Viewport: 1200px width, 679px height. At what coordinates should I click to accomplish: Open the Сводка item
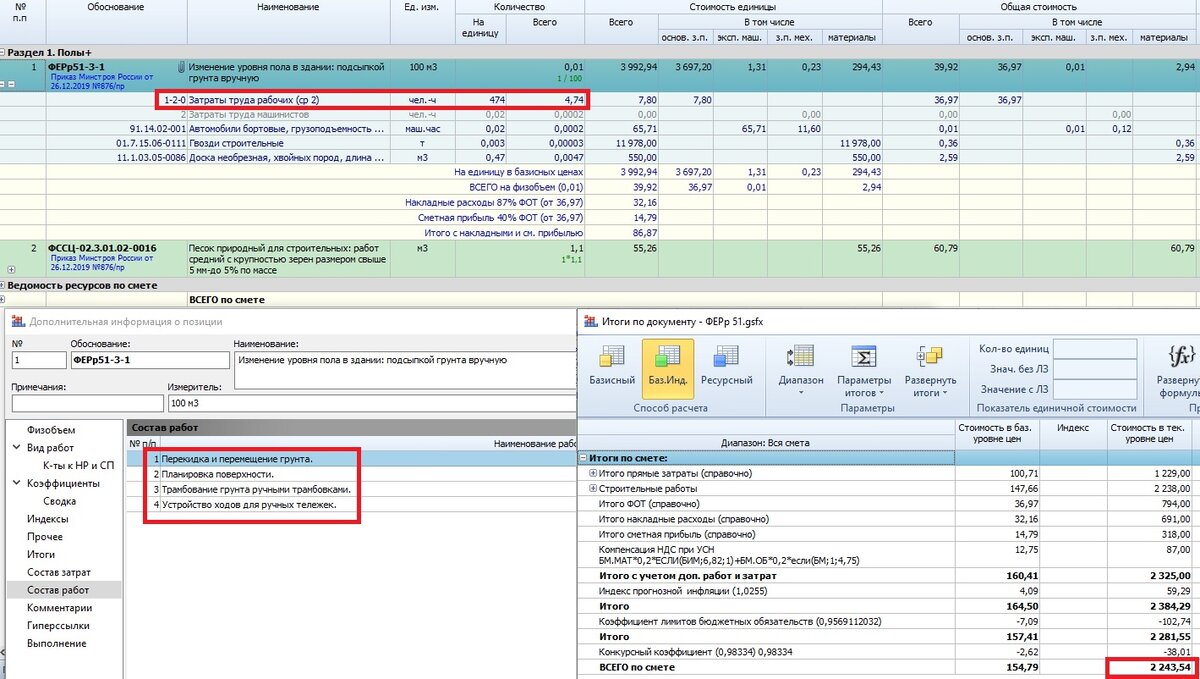pos(59,501)
